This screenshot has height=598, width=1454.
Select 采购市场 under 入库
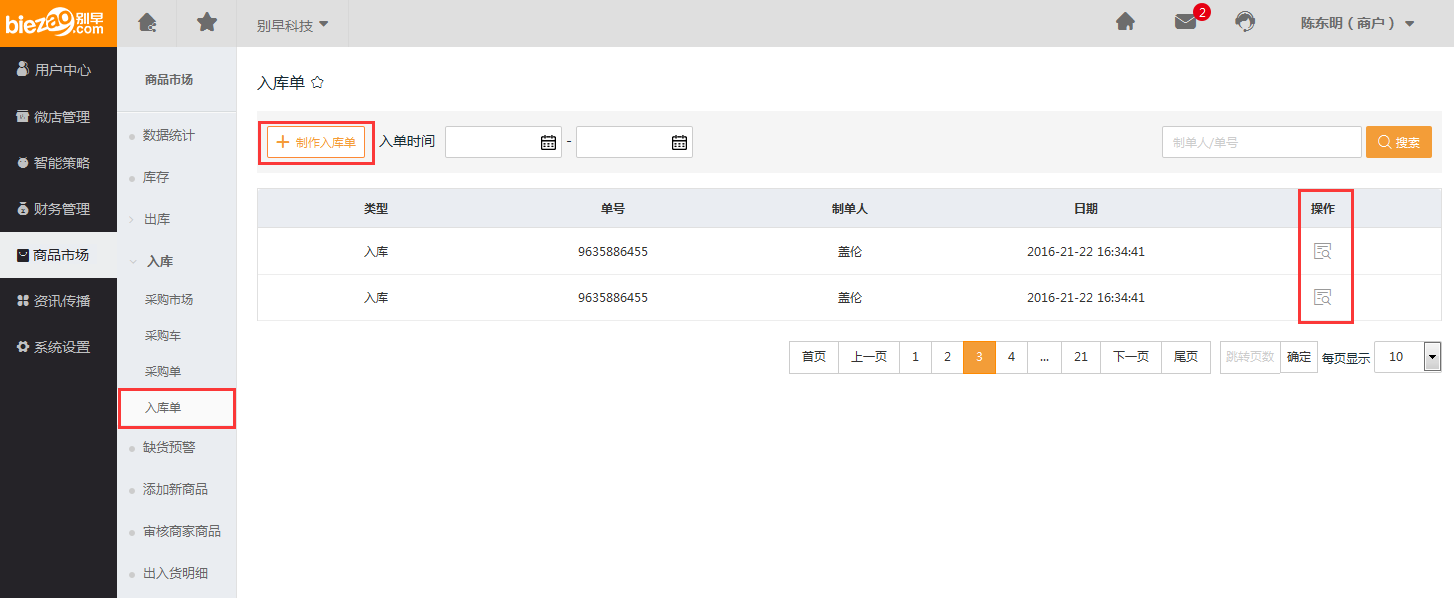[x=169, y=300]
